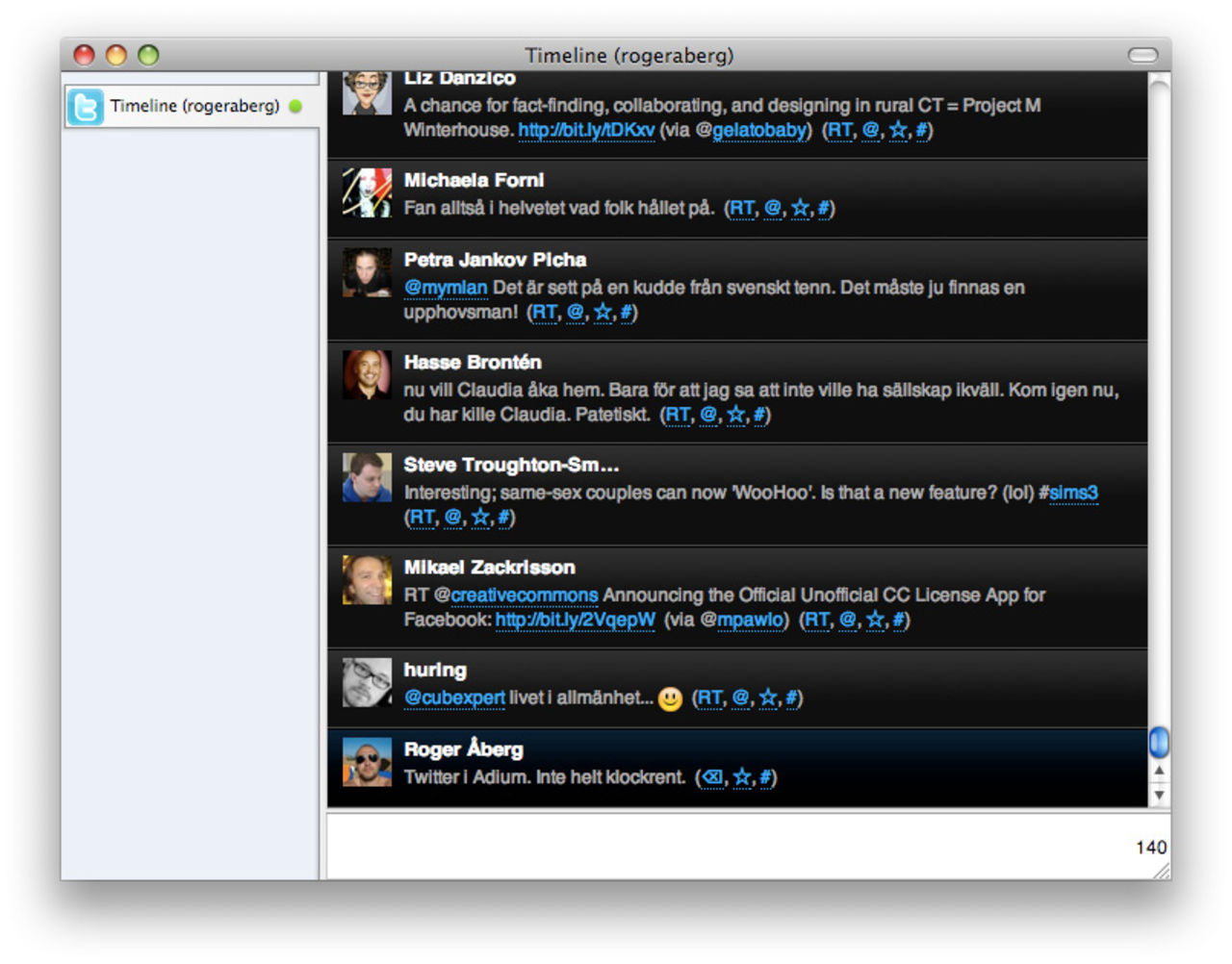The image size is (1232, 964).
Task: Open Steve Troughton-Smith's avatar
Action: coord(367,477)
